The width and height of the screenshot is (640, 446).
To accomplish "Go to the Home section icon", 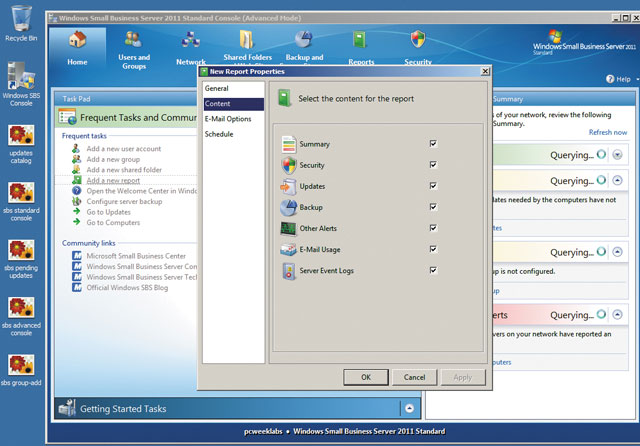I will click(x=77, y=40).
